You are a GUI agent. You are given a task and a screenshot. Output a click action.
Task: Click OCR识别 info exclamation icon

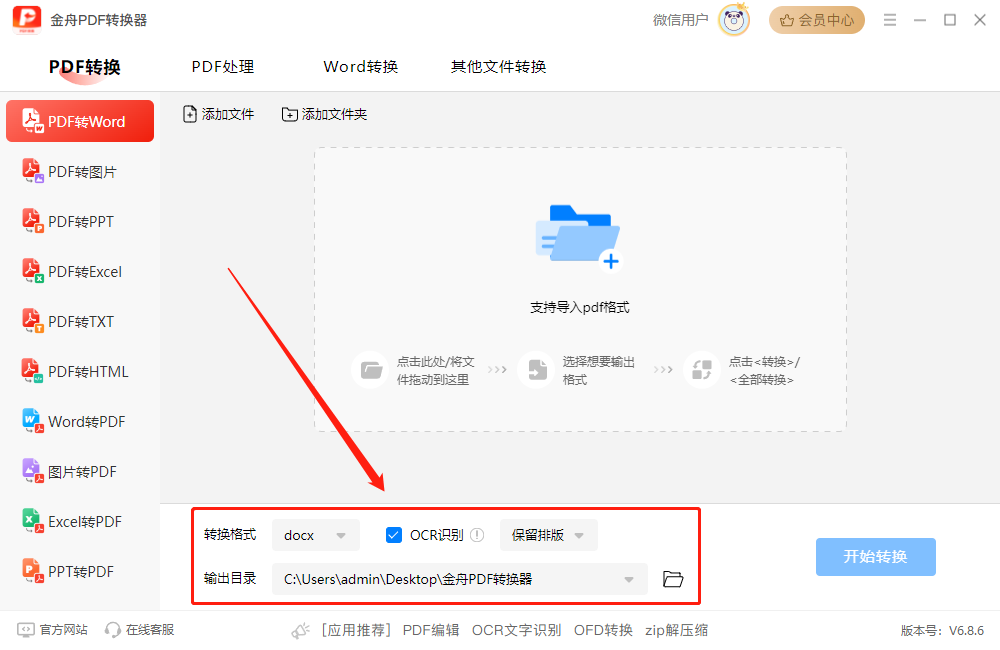(477, 535)
